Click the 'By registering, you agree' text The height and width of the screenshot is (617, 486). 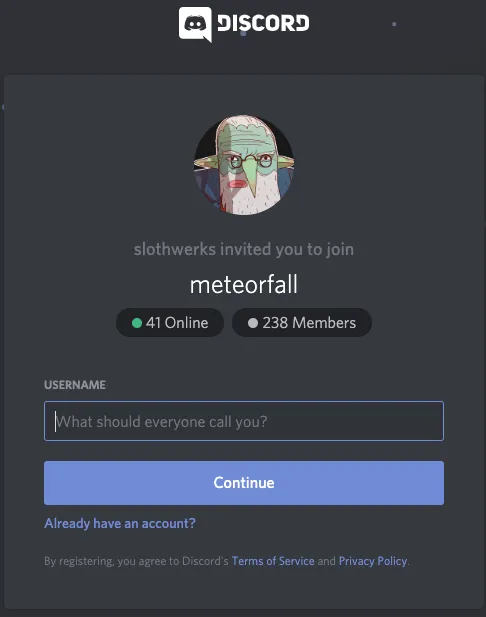[136, 561]
